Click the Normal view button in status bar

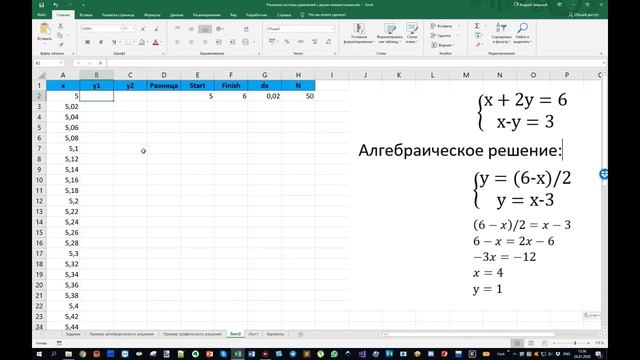tap(517, 343)
